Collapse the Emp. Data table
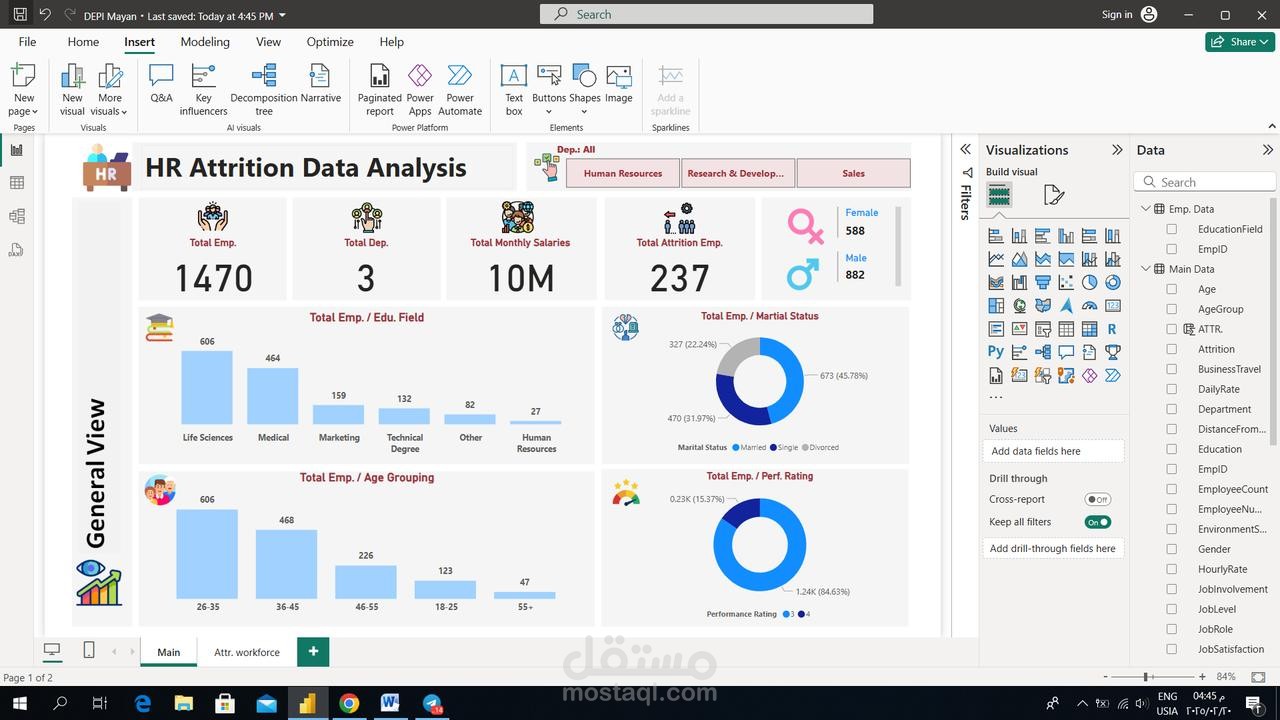 [x=1146, y=209]
